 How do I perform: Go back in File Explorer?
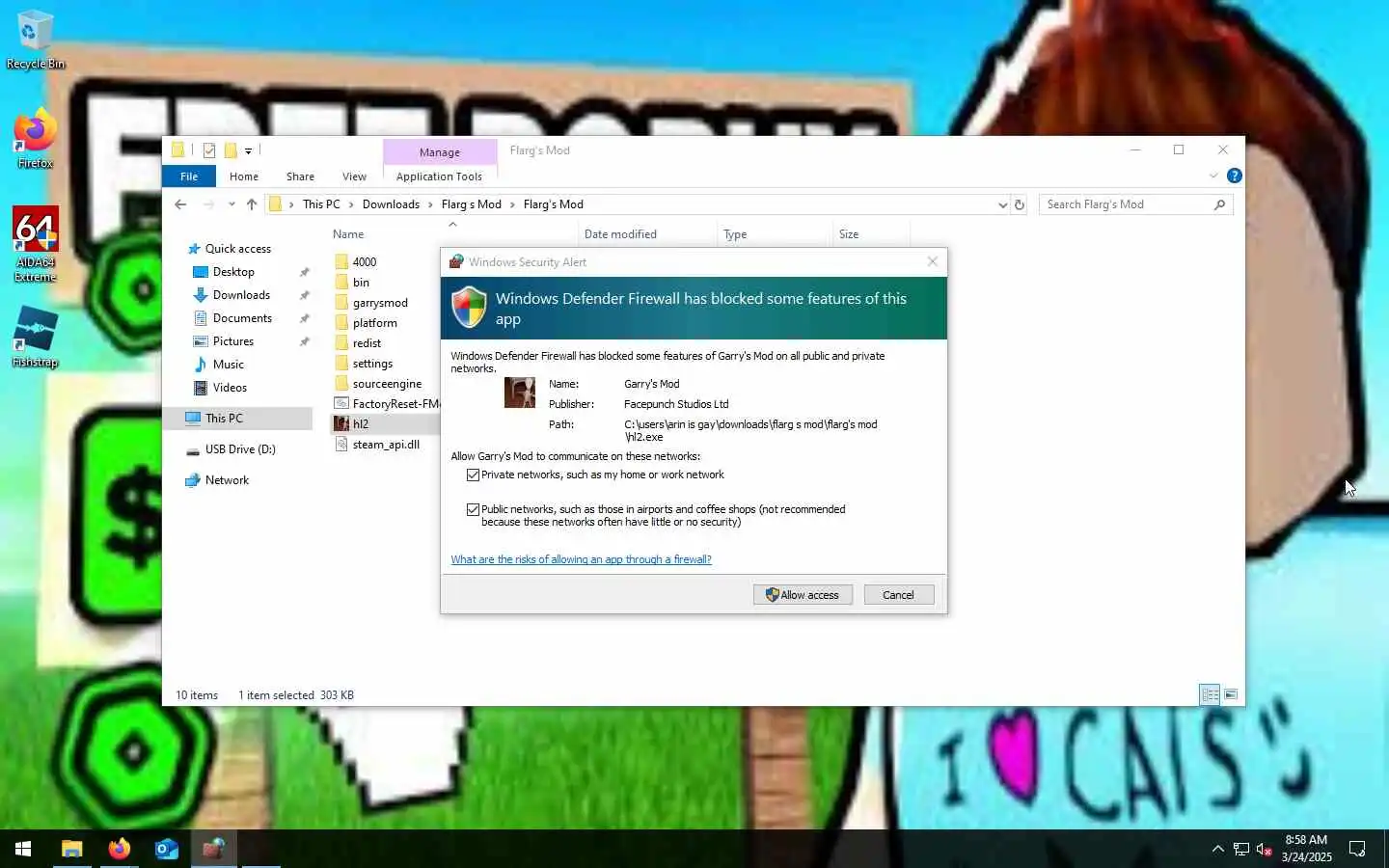pyautogui.click(x=180, y=204)
